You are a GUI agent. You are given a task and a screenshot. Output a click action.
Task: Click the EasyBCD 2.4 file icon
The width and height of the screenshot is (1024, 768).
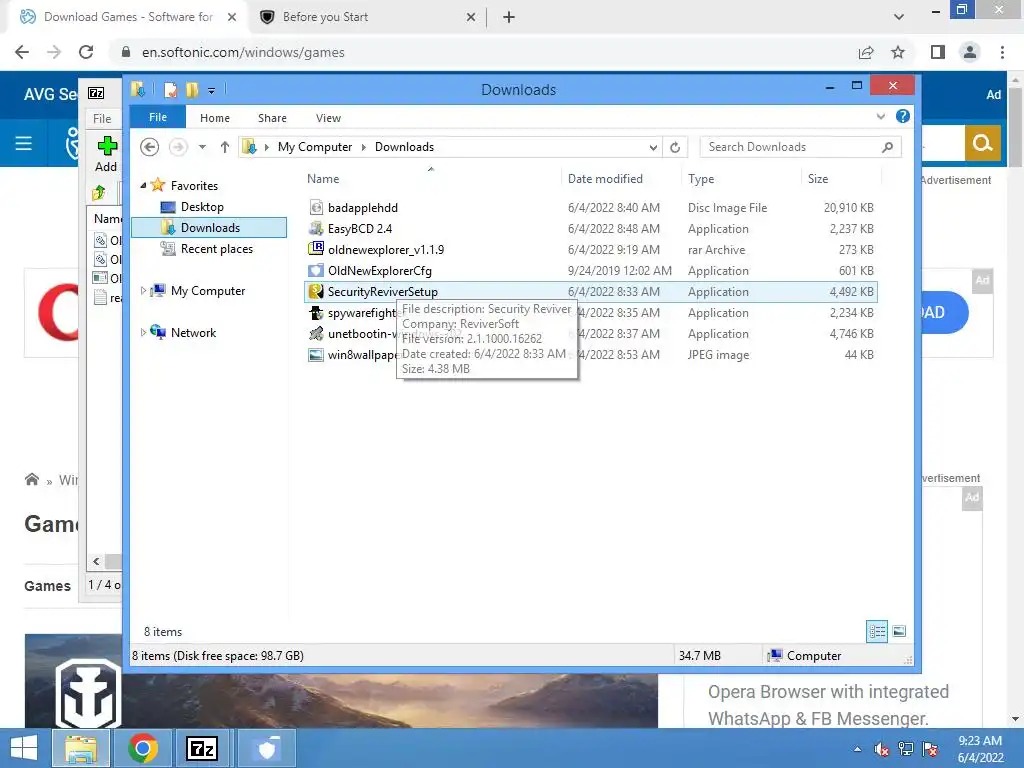click(316, 229)
